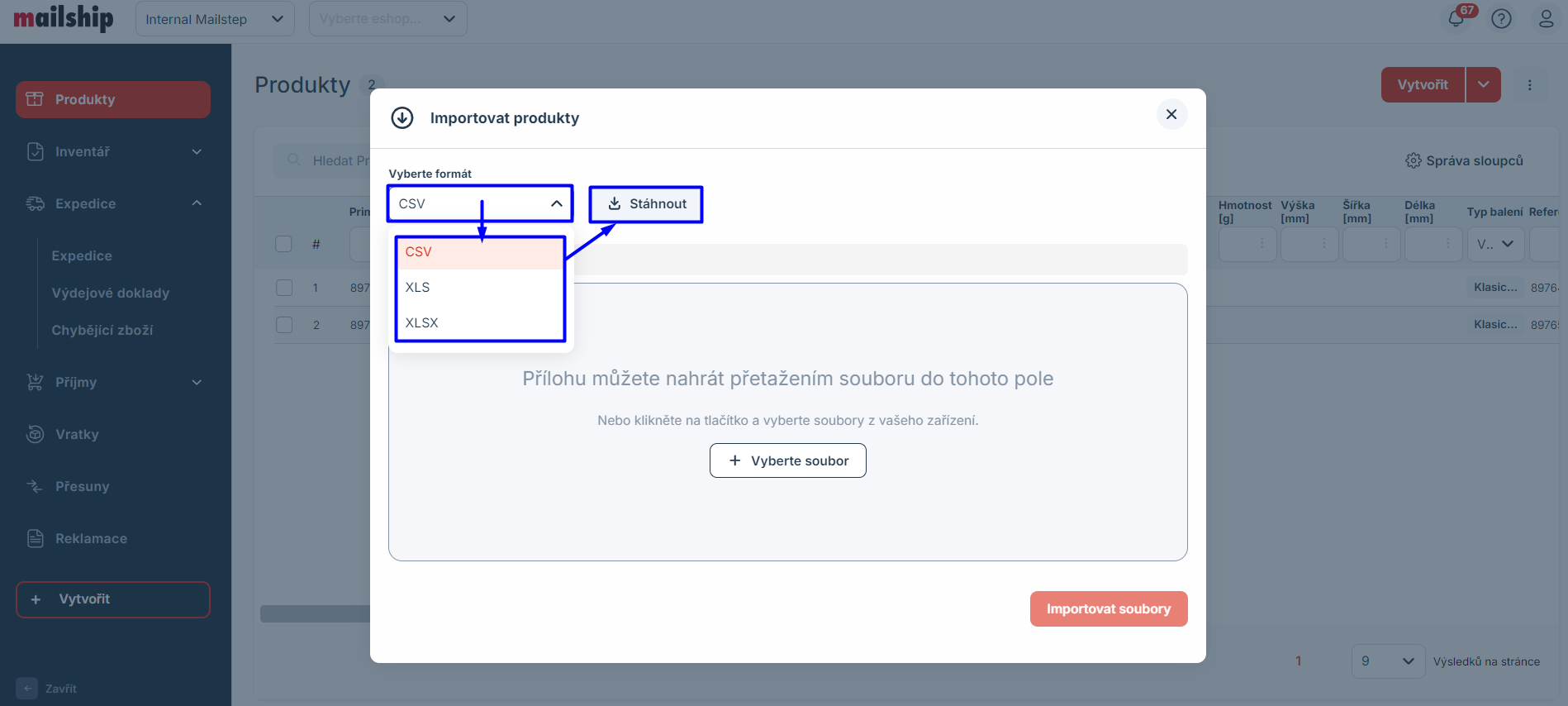Toggle the select-all checkbox in table header
Screen dimensions: 1568x706
point(283,244)
